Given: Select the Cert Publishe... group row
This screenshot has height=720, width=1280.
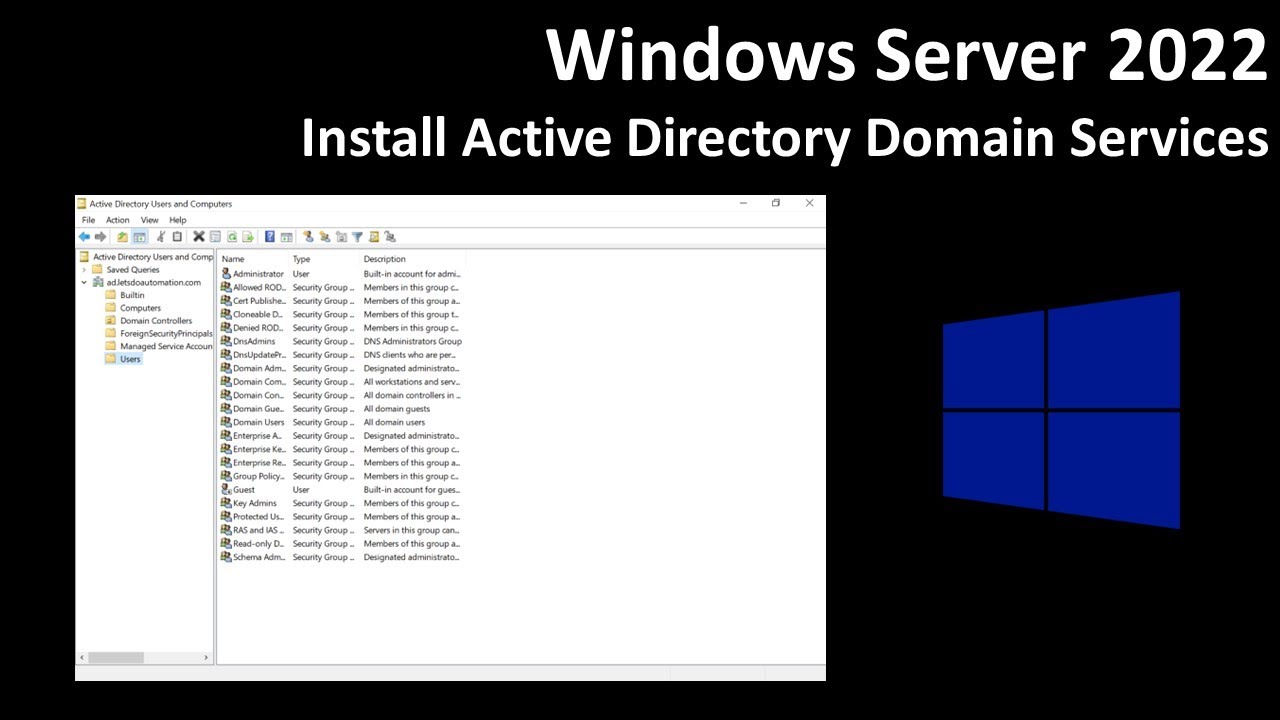Looking at the screenshot, I should [340, 301].
